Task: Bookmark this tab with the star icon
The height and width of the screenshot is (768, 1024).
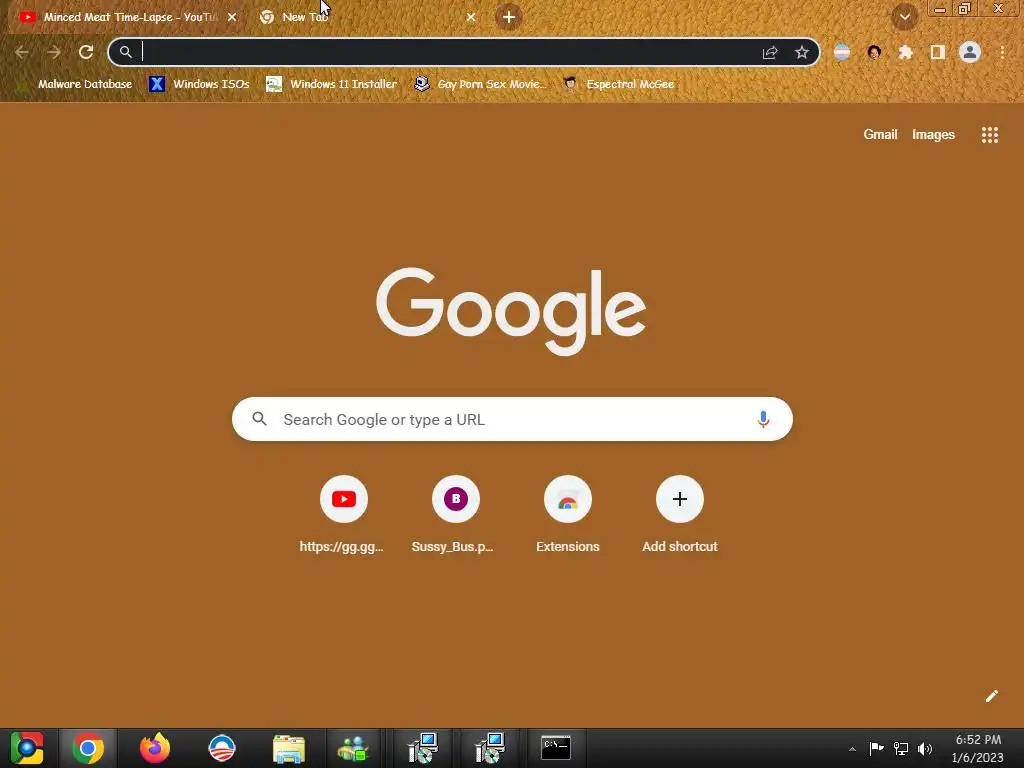Action: tap(802, 52)
